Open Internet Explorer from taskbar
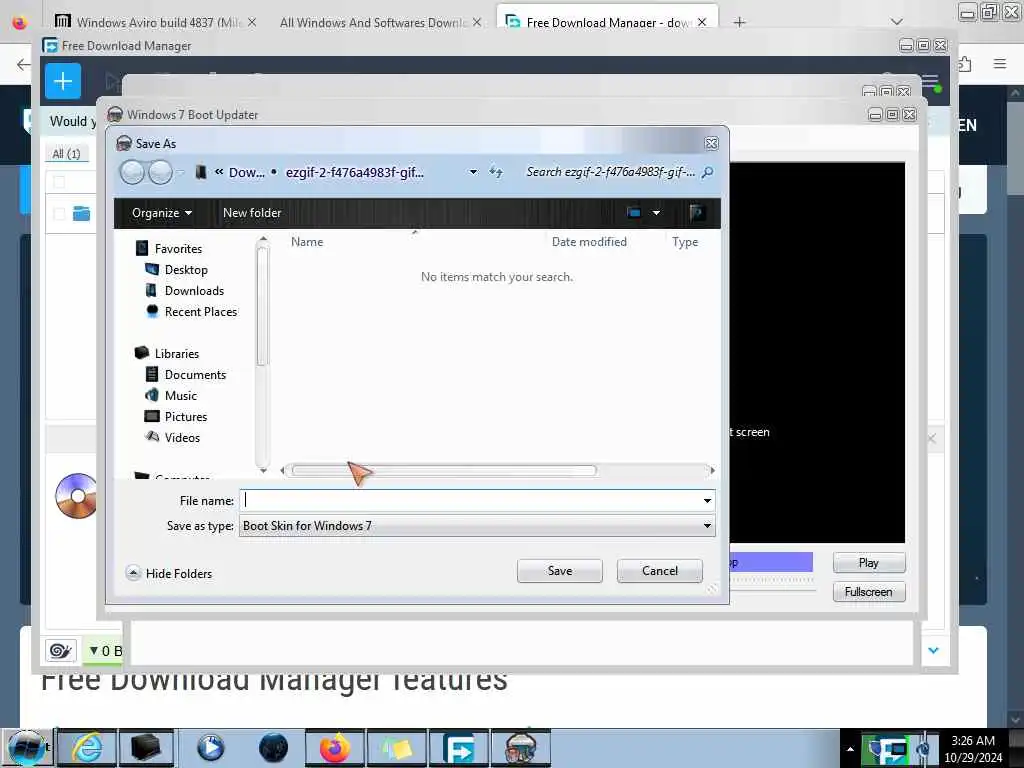1024x768 pixels. point(86,748)
